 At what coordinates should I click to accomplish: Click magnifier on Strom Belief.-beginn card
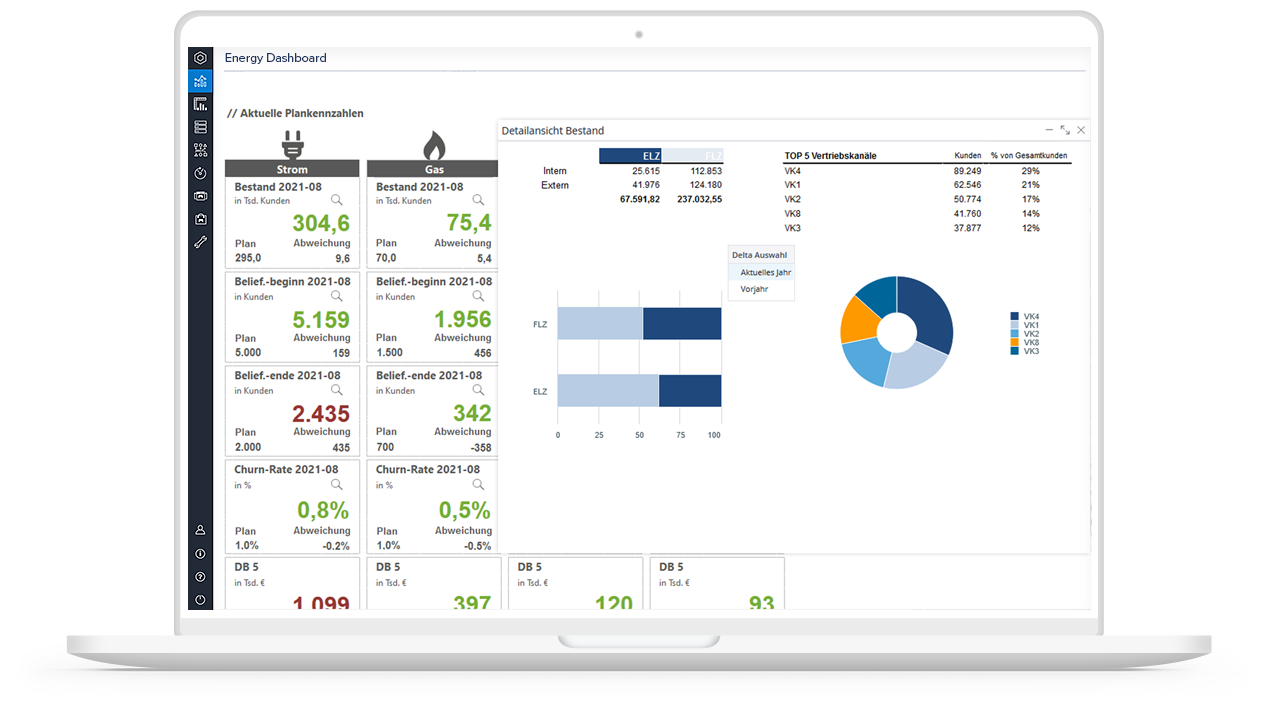[337, 296]
